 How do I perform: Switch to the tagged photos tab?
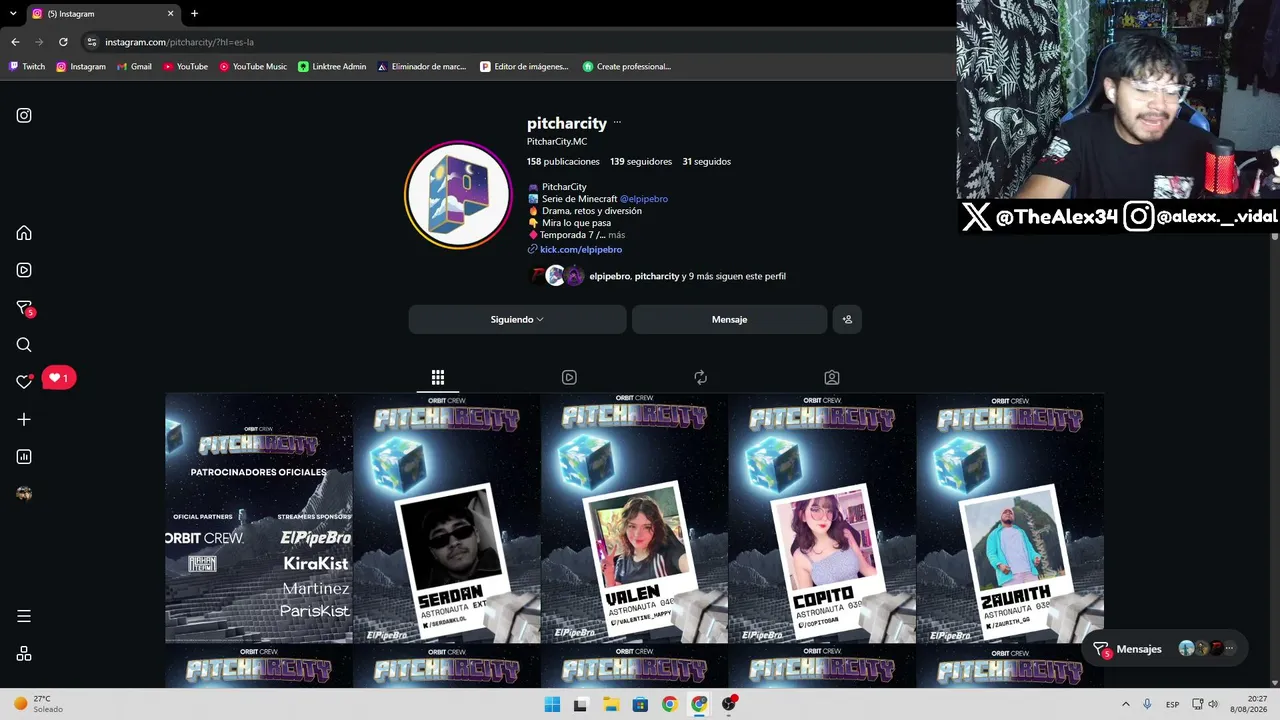pyautogui.click(x=832, y=377)
